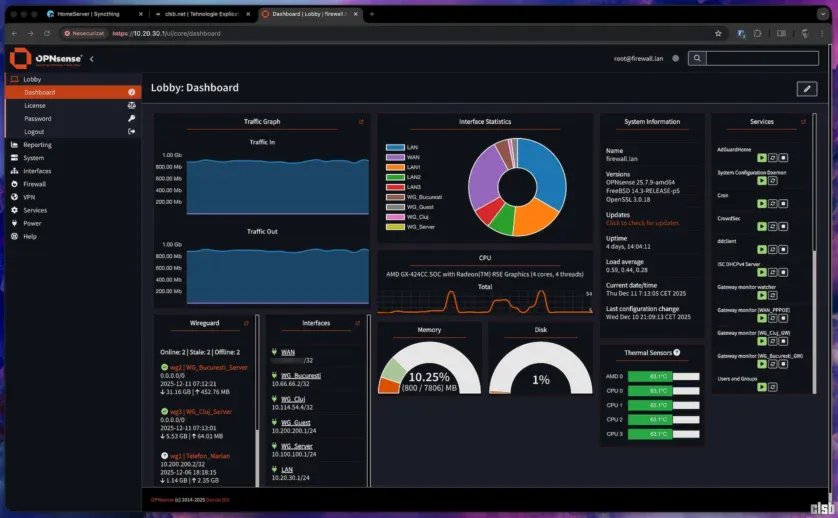
Task: Stop the CrowdSec service
Action: (784, 227)
